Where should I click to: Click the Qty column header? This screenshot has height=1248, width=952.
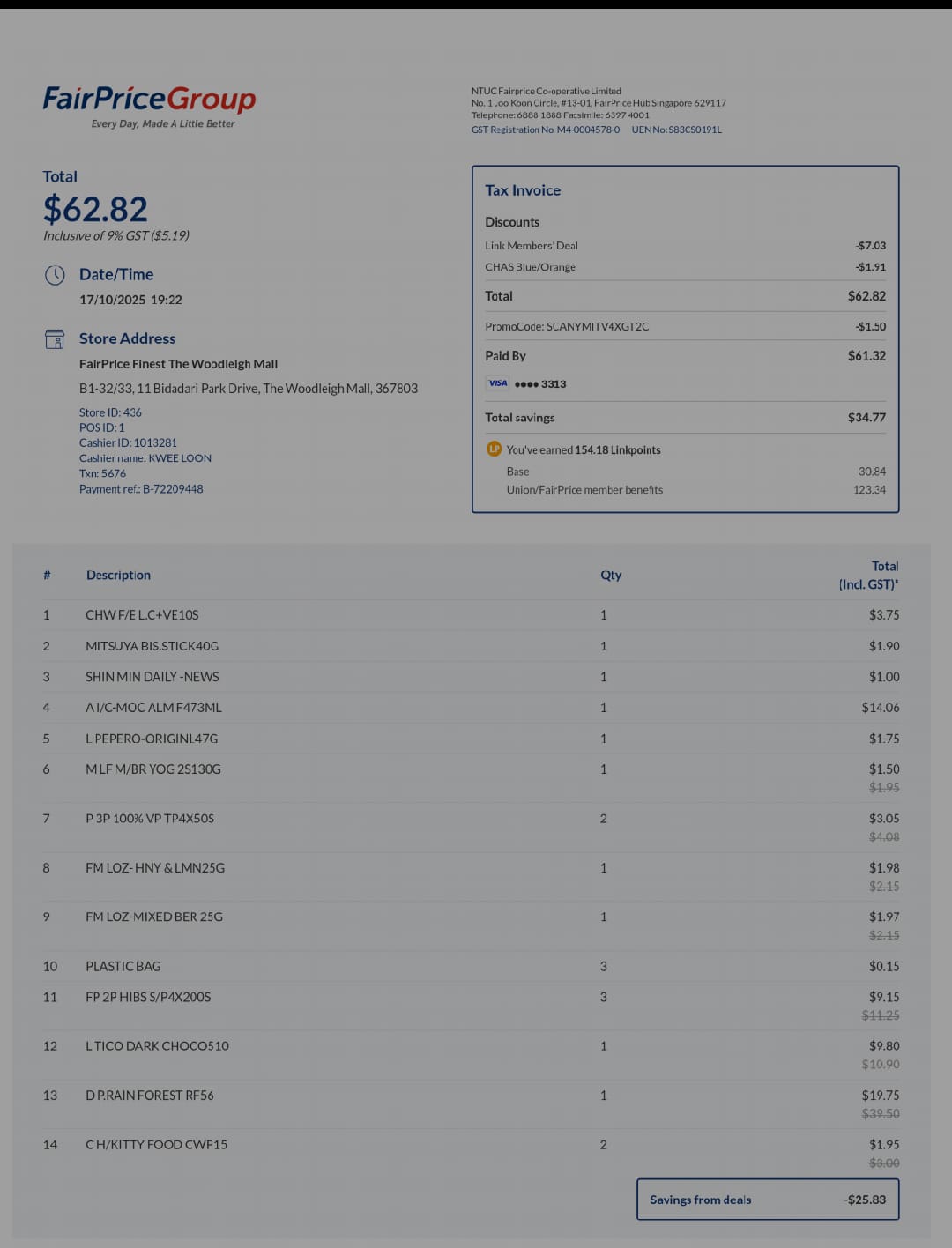pos(611,575)
